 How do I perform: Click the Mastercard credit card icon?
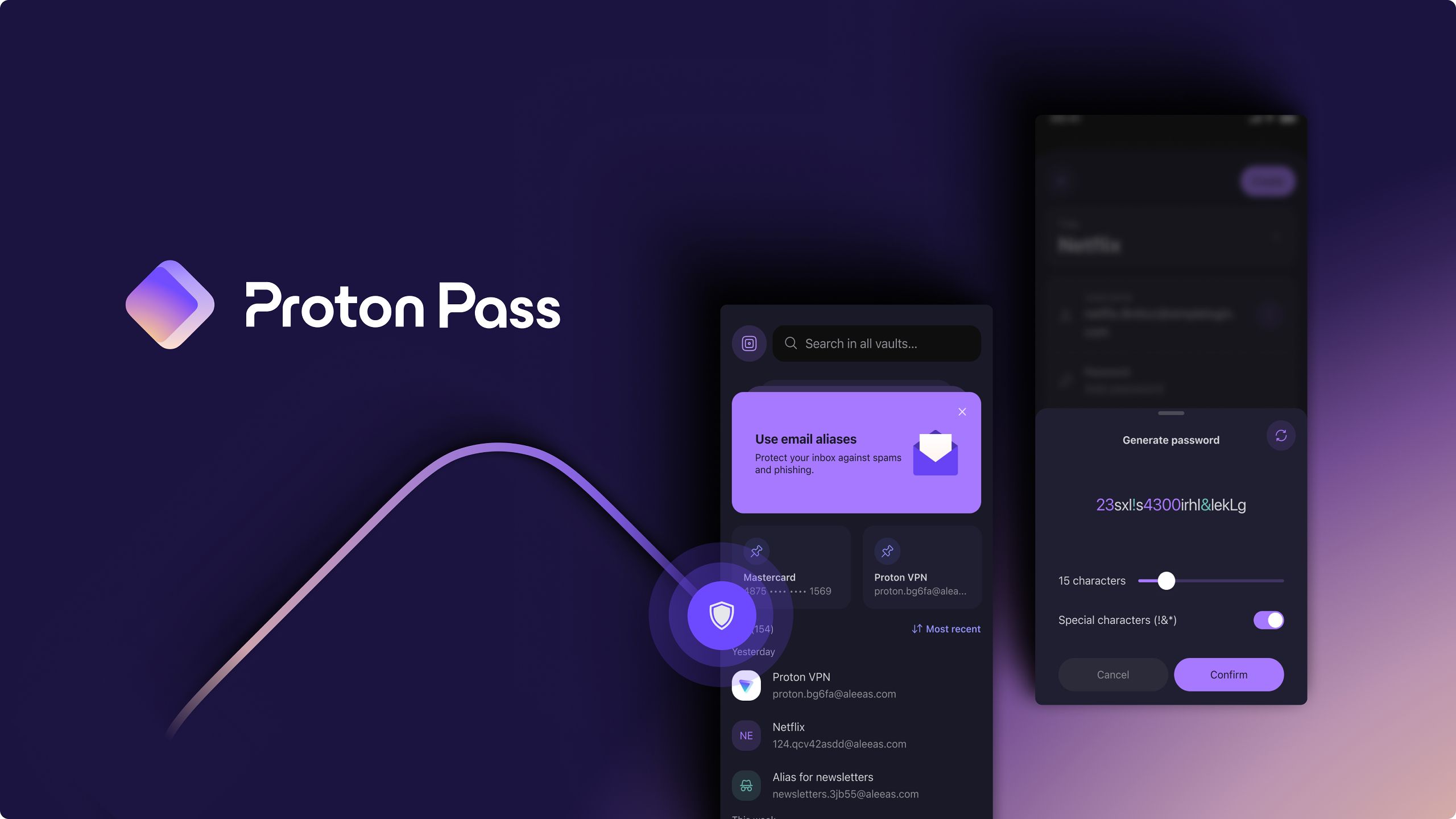tap(756, 551)
